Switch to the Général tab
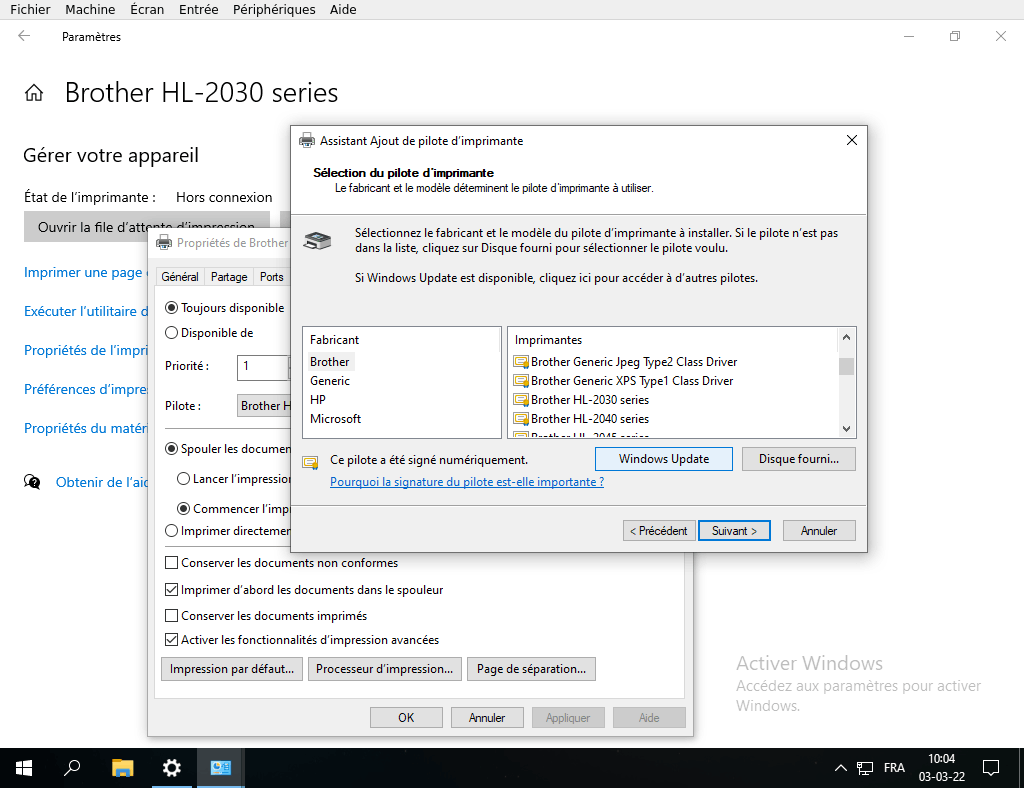The height and width of the screenshot is (788, 1024). pyautogui.click(x=180, y=277)
